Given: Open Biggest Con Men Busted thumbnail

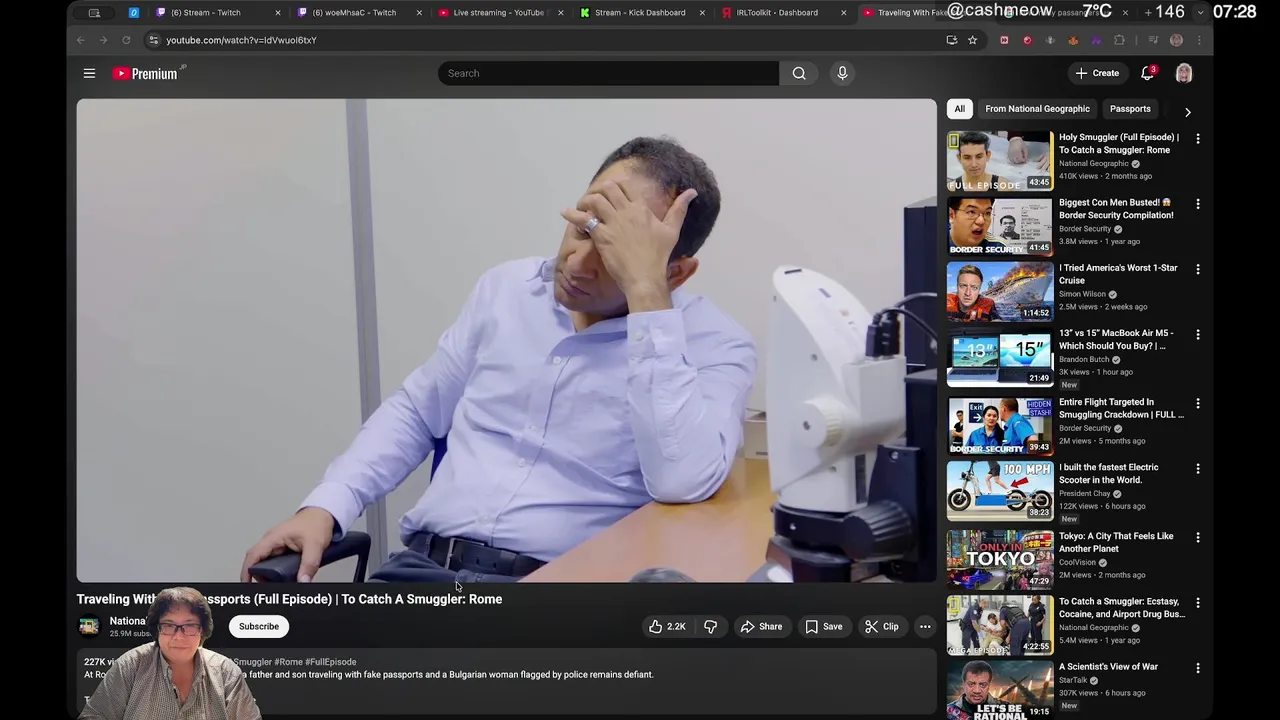Looking at the screenshot, I should point(1000,225).
